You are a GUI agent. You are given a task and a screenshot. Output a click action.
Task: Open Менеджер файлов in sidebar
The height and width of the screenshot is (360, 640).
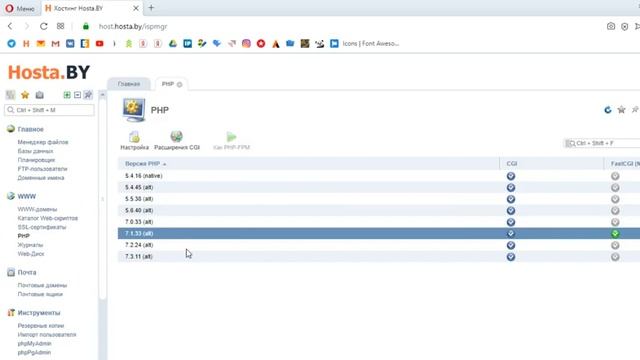pos(43,142)
